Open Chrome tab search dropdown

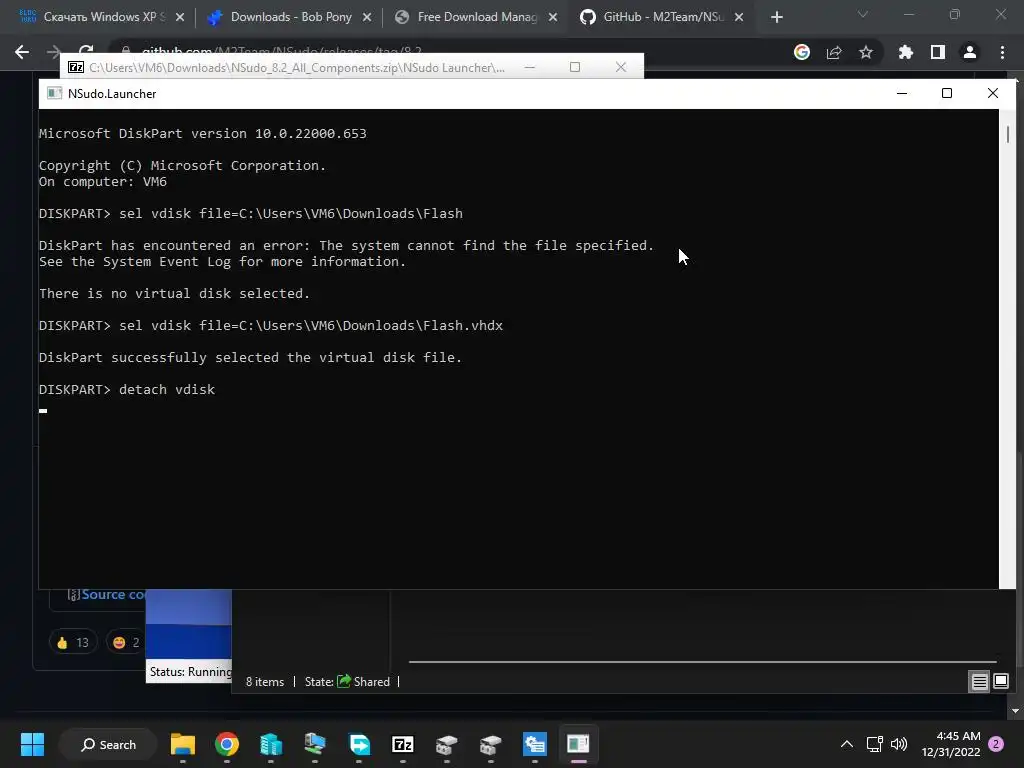tap(863, 14)
